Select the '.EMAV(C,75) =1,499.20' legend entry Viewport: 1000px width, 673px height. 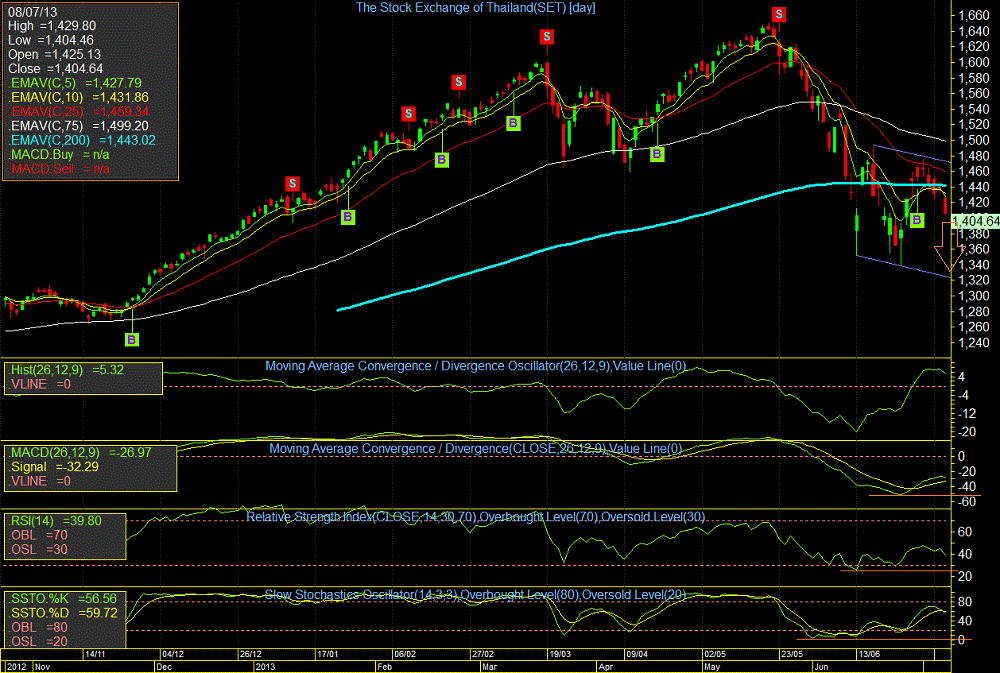tap(78, 126)
